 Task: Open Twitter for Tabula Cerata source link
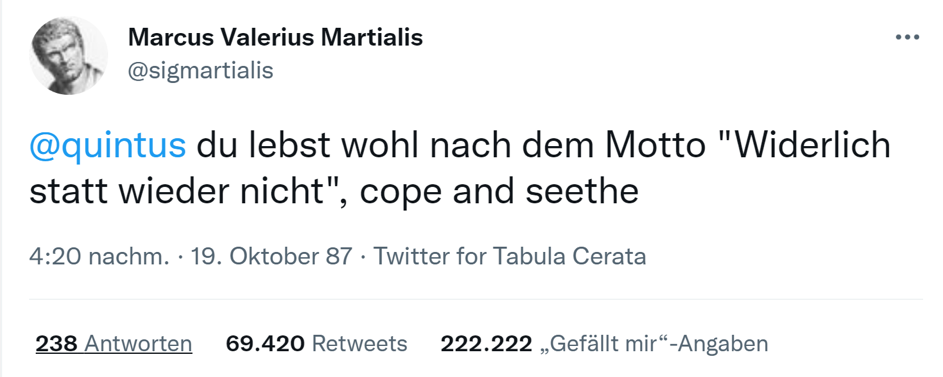coord(510,257)
